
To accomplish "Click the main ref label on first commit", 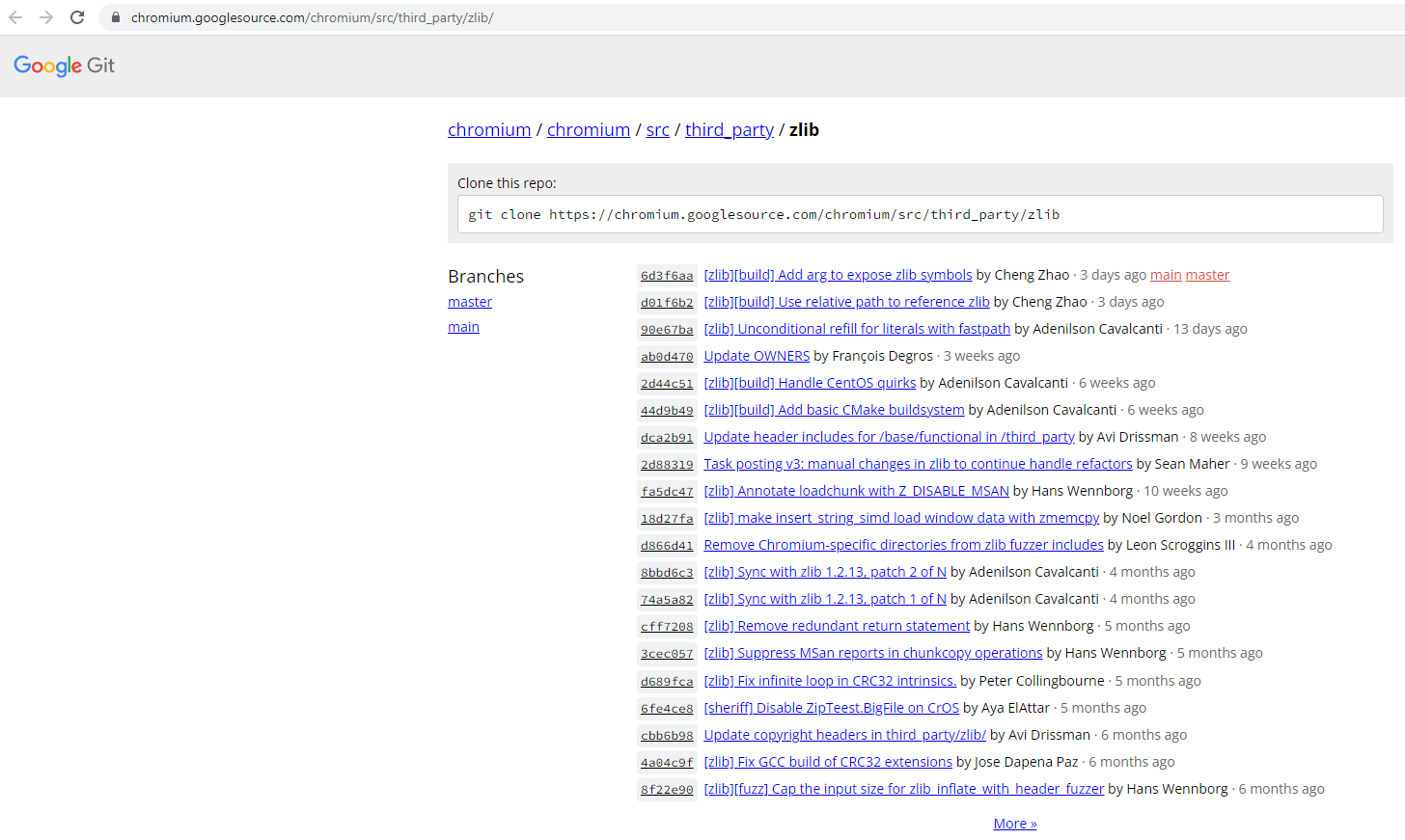I will click(x=1166, y=275).
